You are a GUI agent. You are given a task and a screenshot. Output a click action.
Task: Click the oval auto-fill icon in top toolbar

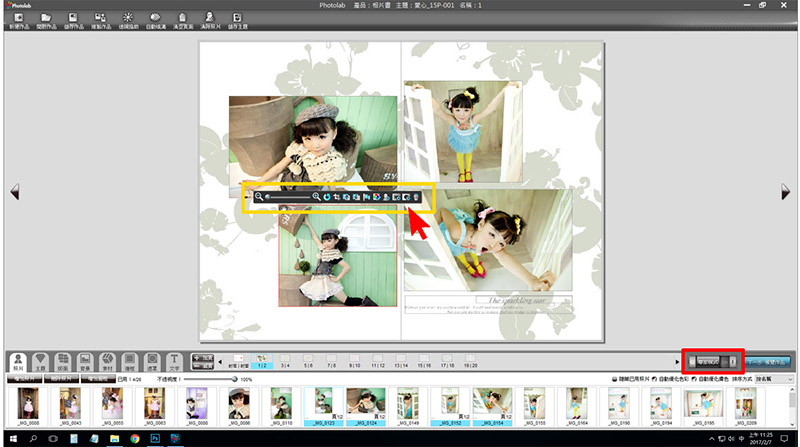pyautogui.click(x=155, y=18)
